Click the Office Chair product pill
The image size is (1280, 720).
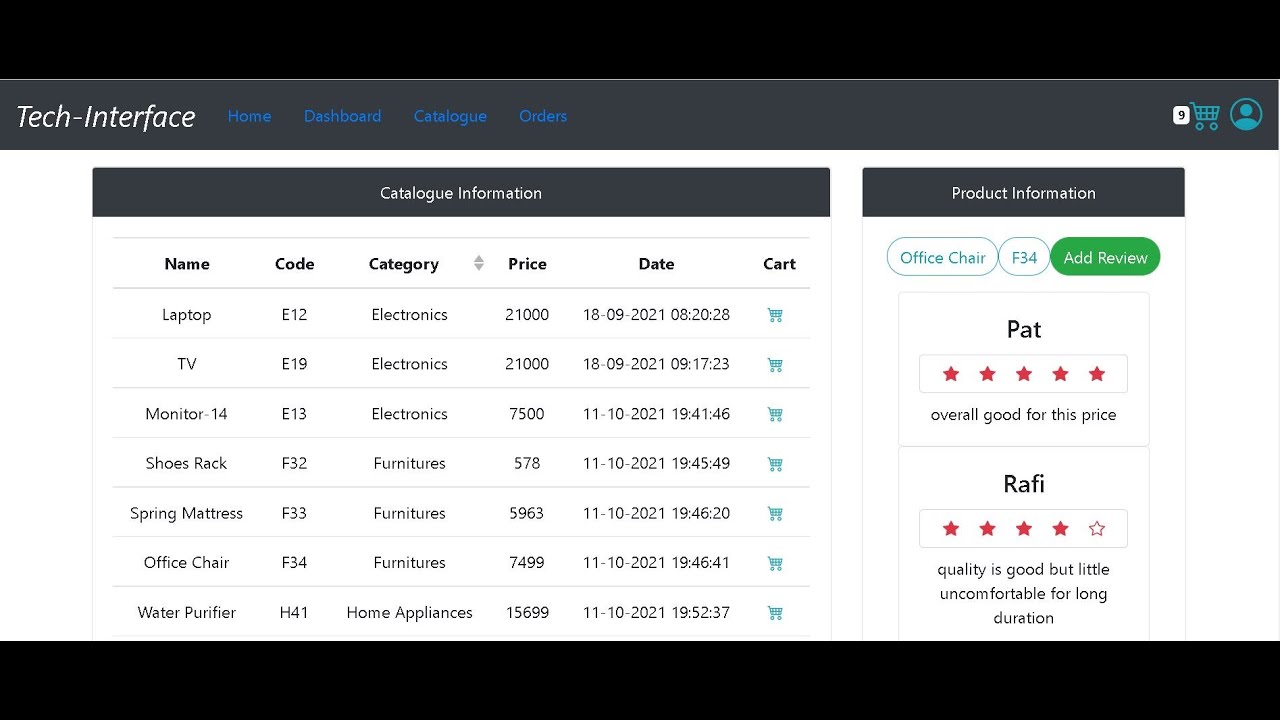point(942,257)
